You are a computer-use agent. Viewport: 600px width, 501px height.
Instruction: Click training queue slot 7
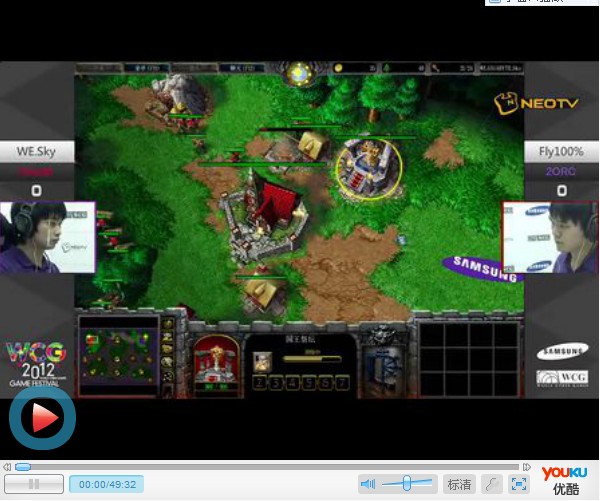tap(342, 383)
